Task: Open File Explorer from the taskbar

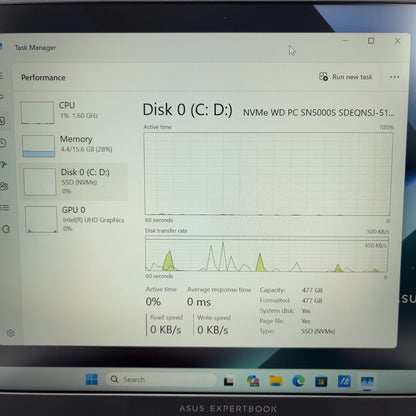Action: point(276,380)
